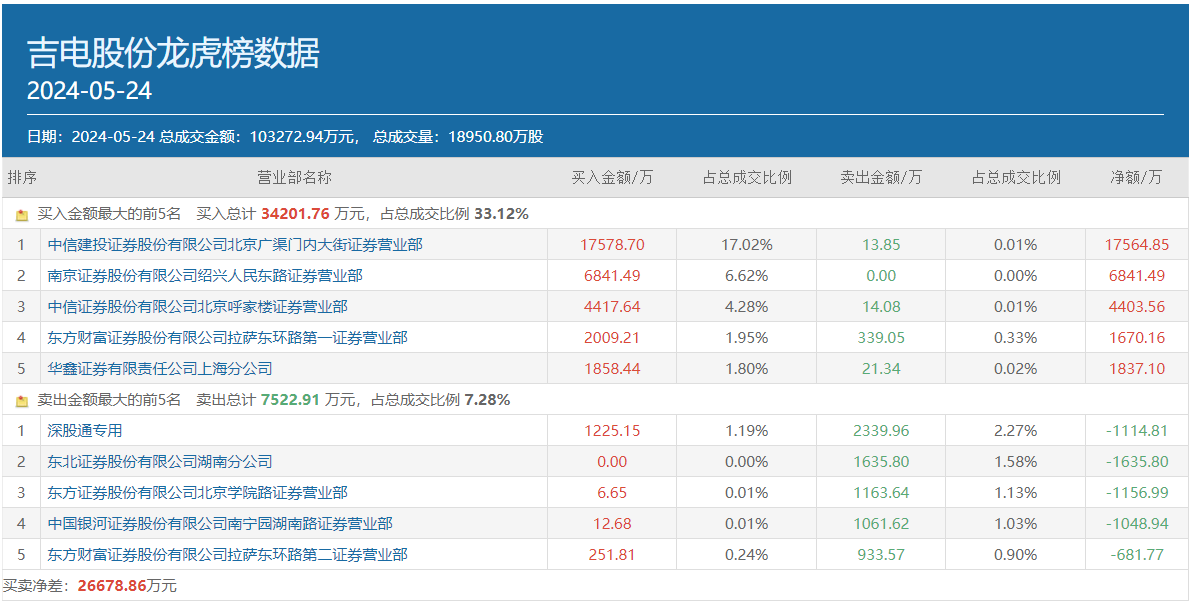Click the 营业部名称 column header
The height and width of the screenshot is (602, 1192).
pos(295,178)
